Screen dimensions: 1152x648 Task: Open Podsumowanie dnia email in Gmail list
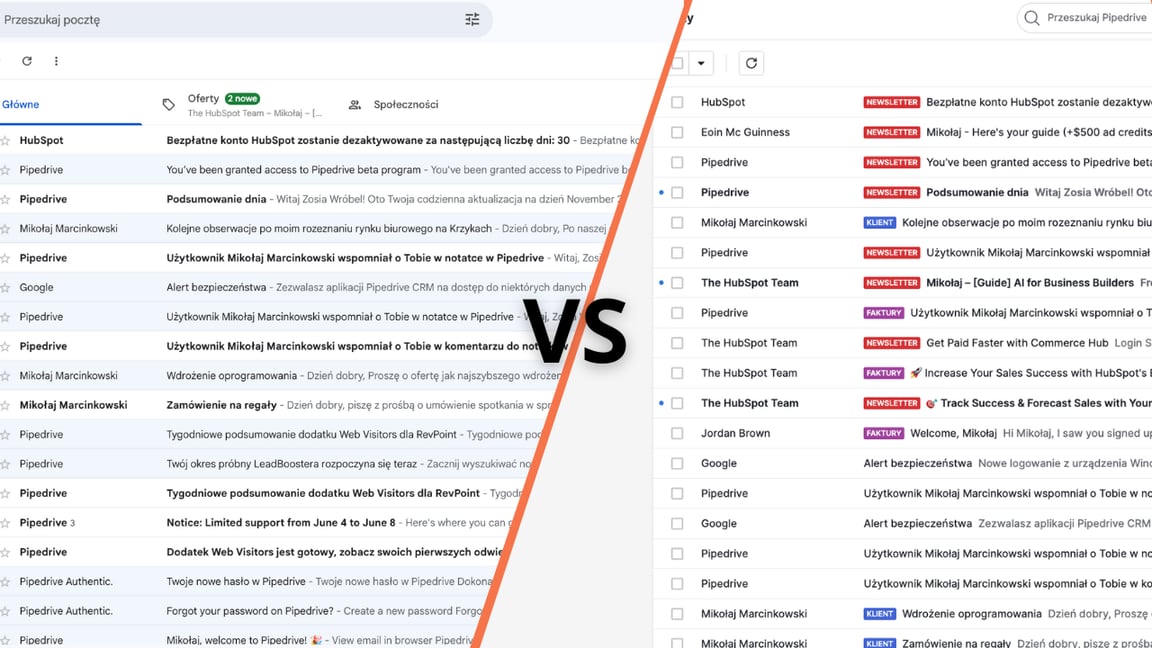216,199
